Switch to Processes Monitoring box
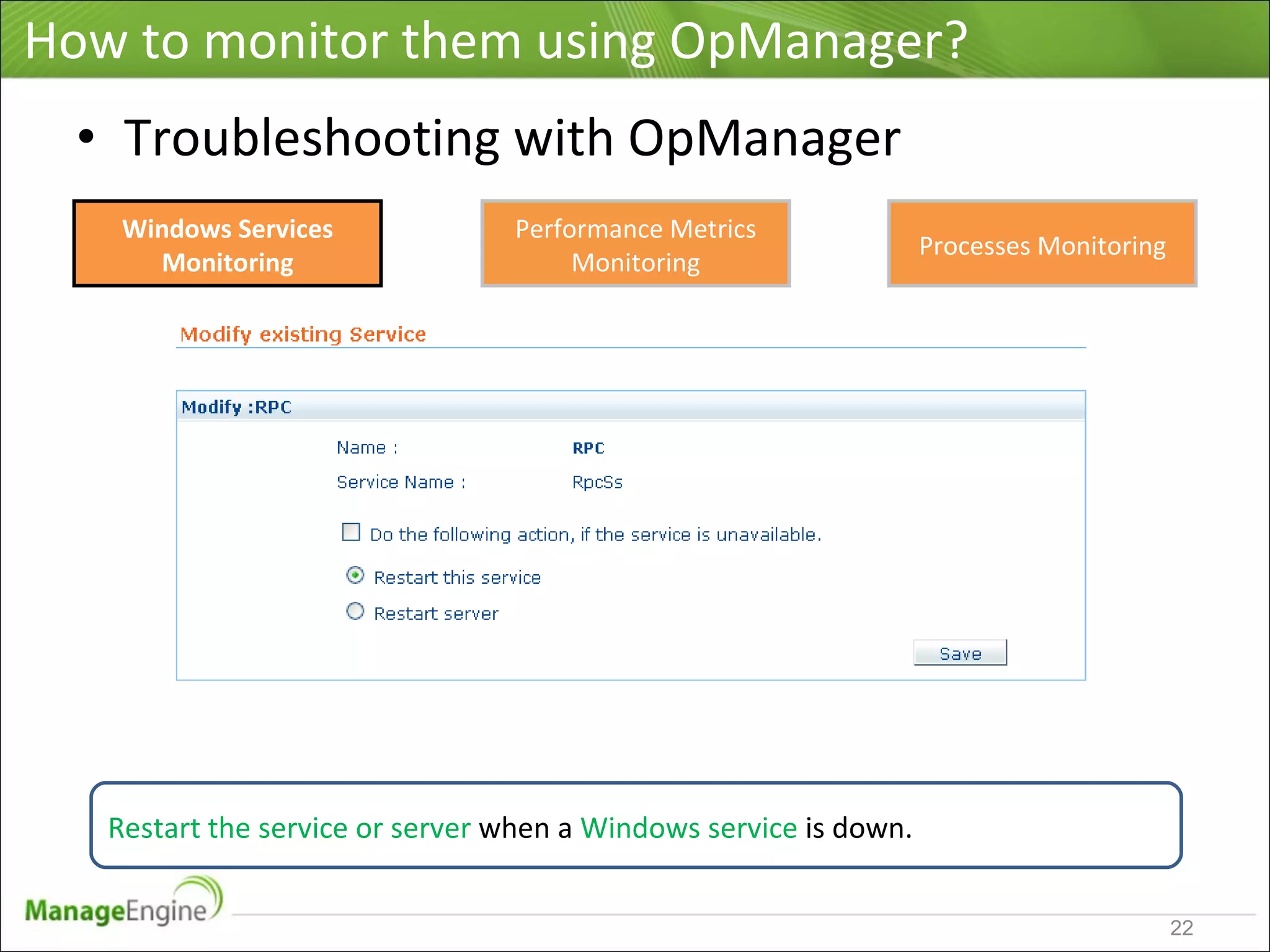1270x952 pixels. tap(1042, 244)
